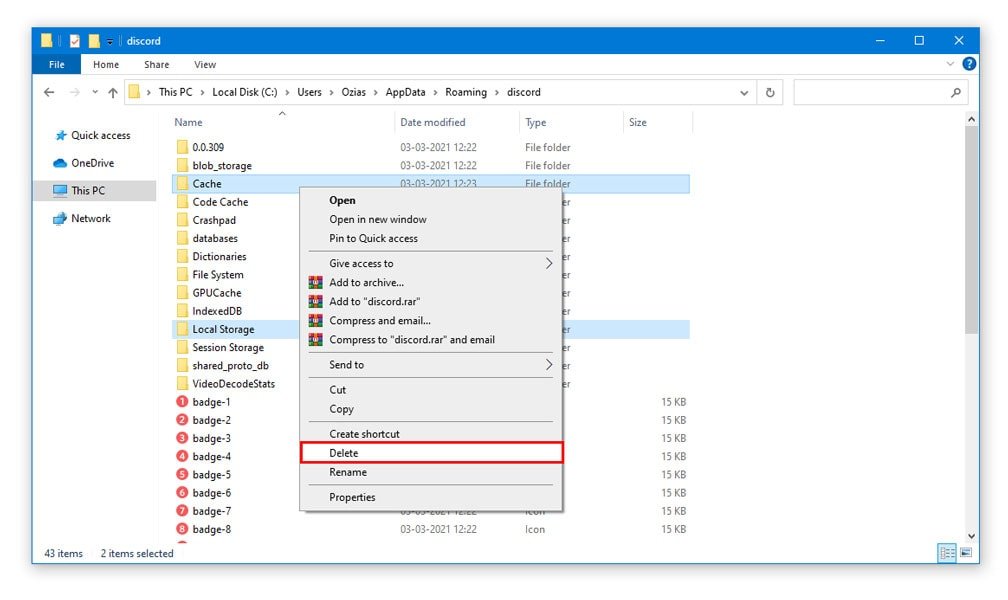Select the badge-5 icon file

(x=182, y=475)
